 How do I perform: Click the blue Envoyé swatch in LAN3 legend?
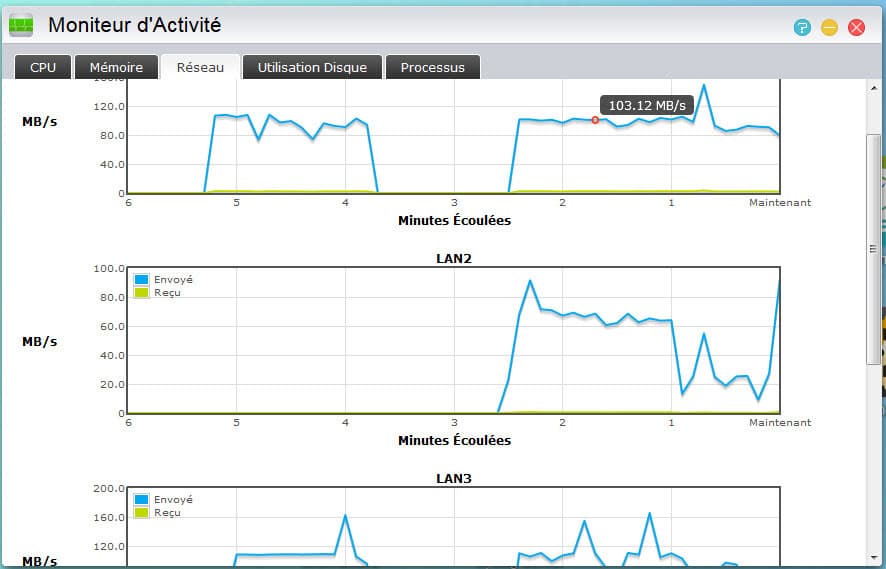pos(141,499)
